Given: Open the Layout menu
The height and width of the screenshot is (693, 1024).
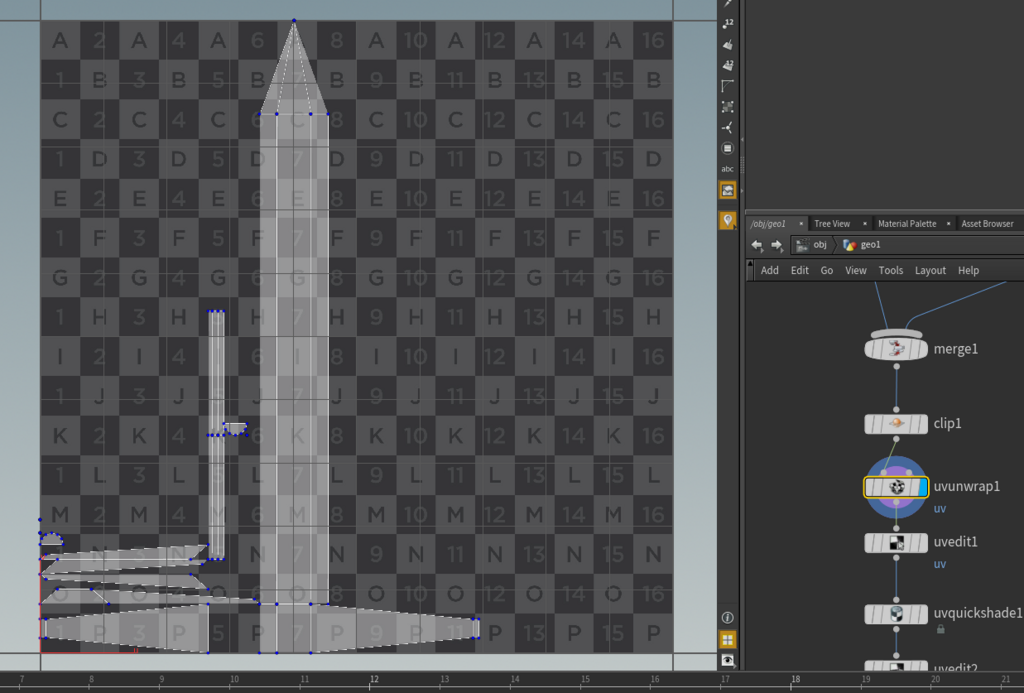Looking at the screenshot, I should tap(930, 270).
